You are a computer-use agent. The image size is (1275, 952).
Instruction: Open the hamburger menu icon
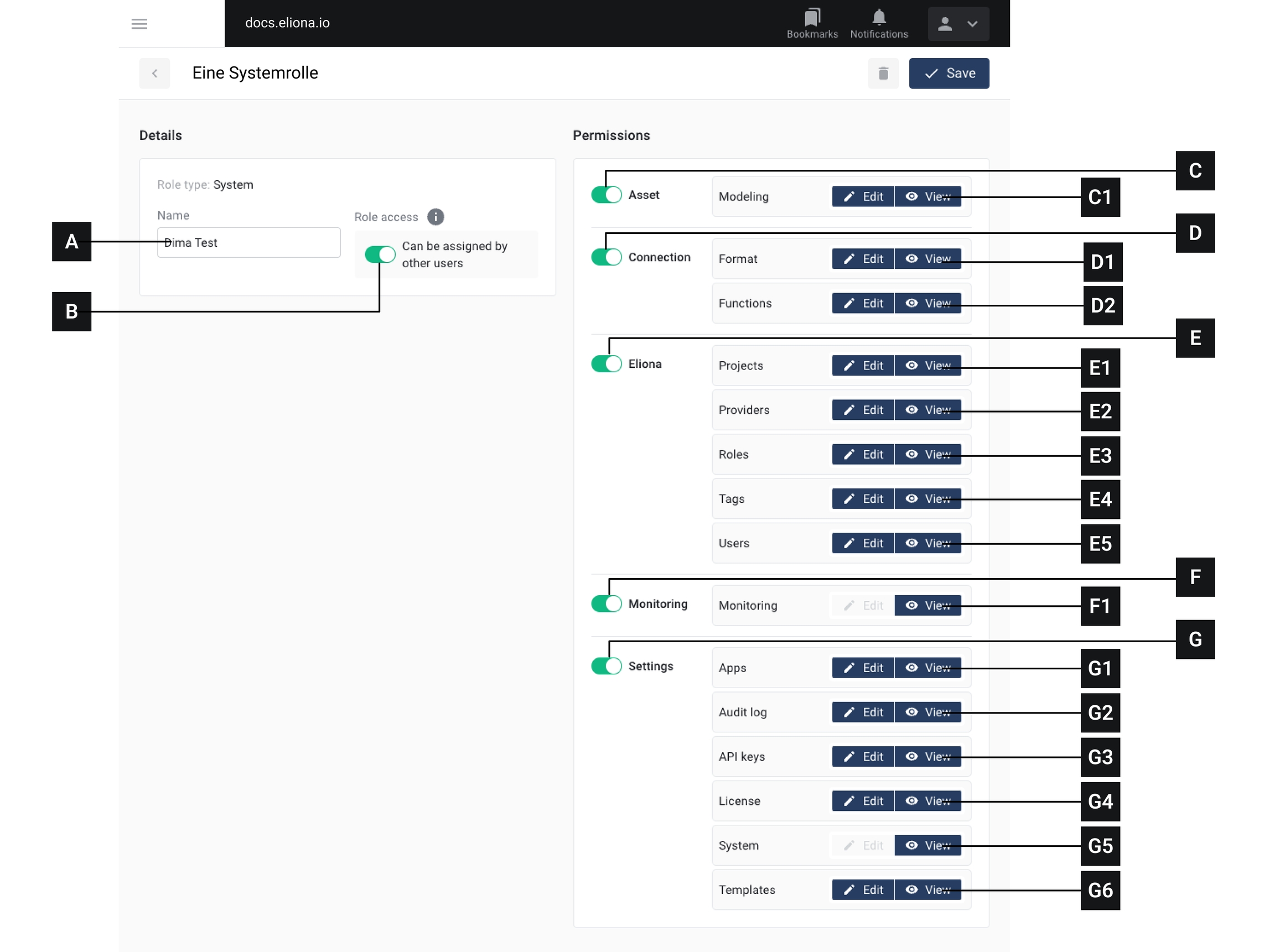pos(139,24)
